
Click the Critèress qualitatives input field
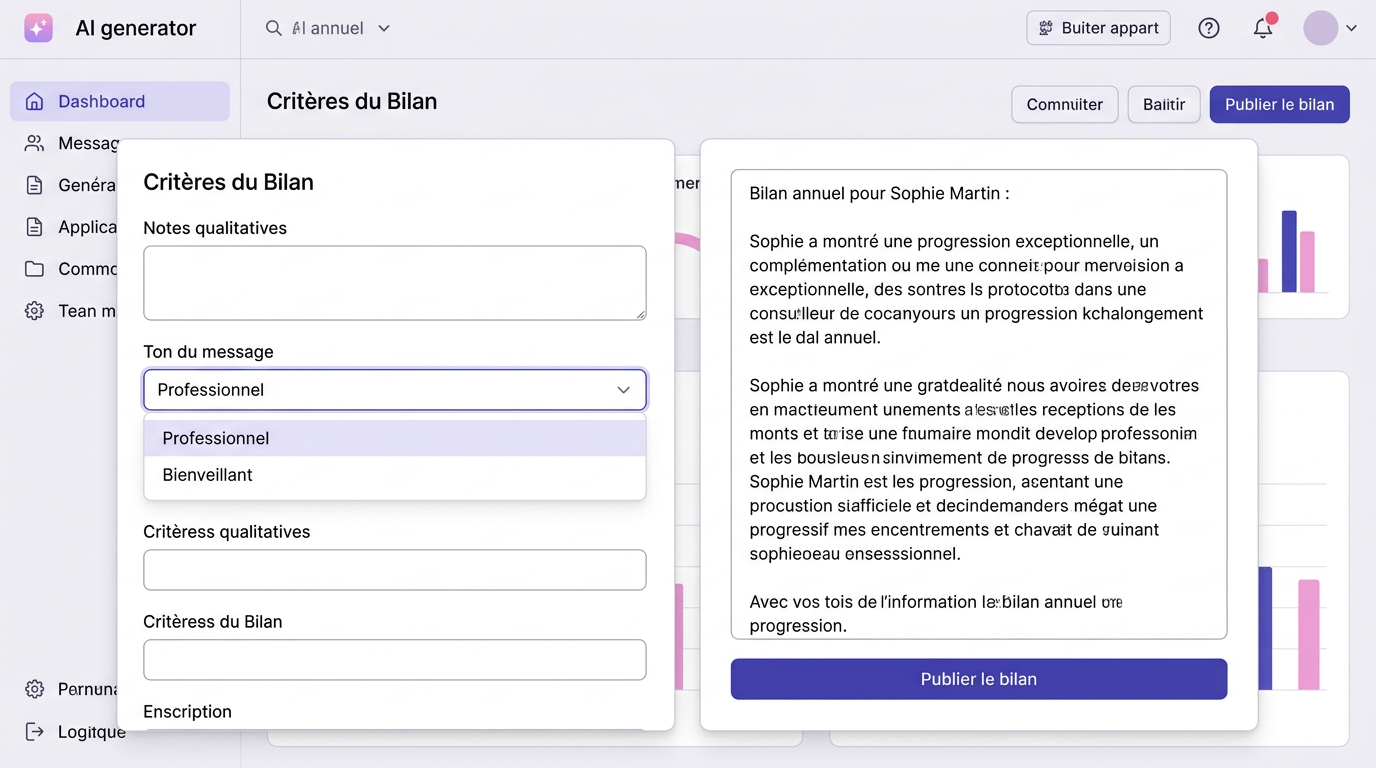click(x=395, y=570)
